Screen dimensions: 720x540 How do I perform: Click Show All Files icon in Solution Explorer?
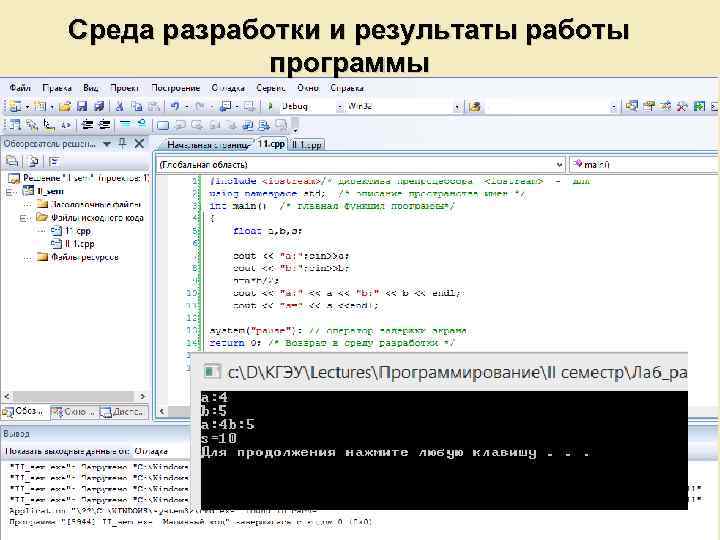click(x=34, y=161)
